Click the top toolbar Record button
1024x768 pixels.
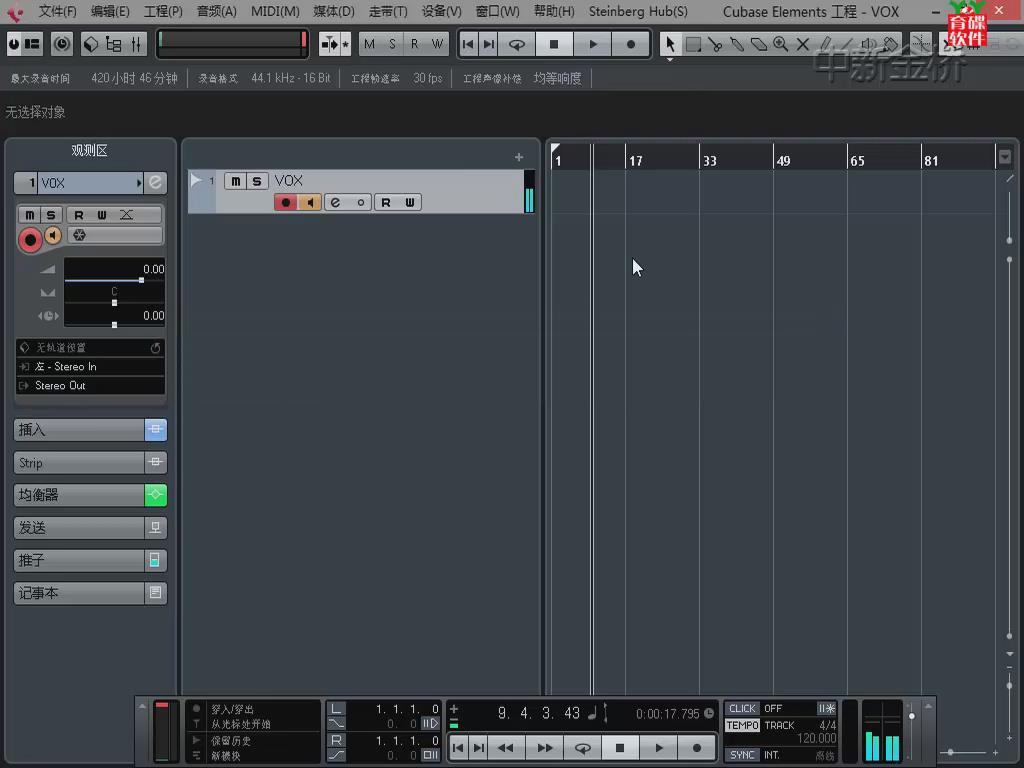pyautogui.click(x=630, y=44)
